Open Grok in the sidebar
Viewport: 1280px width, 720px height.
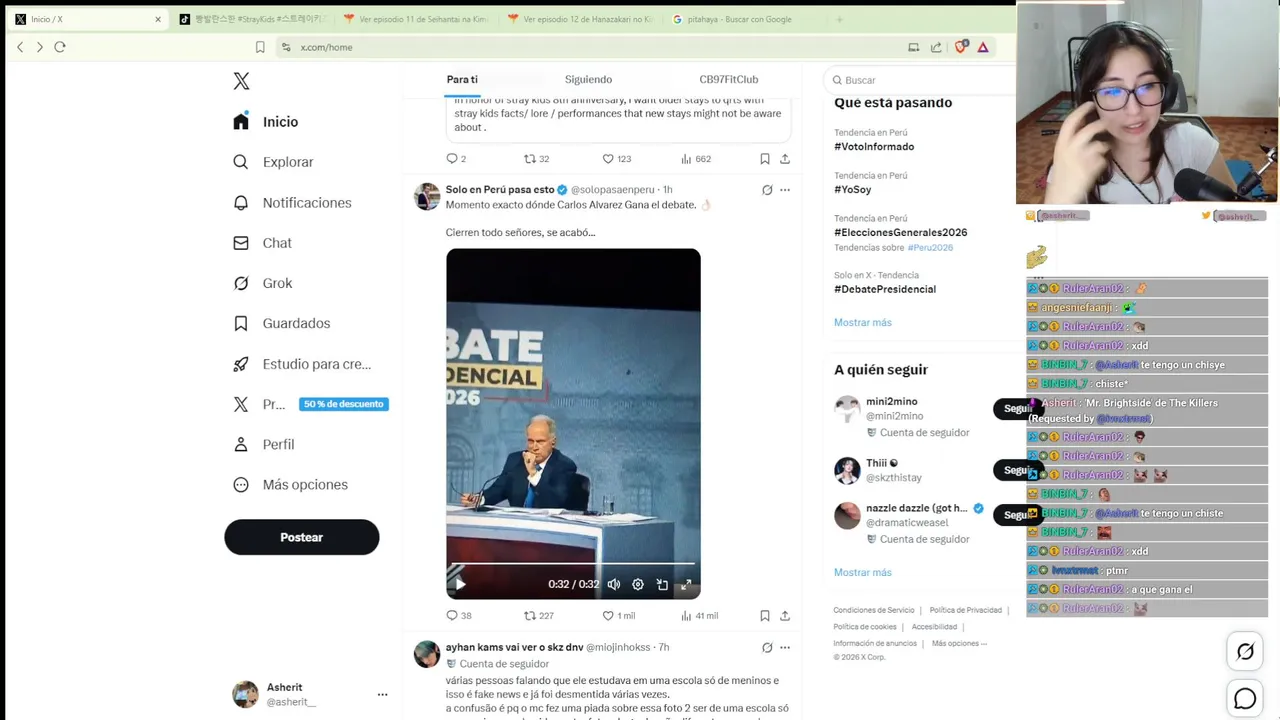[261, 283]
